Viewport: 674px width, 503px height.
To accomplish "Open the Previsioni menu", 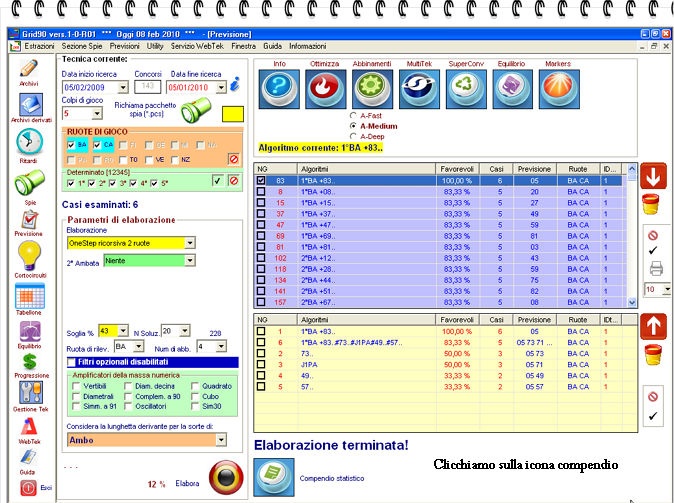I will point(124,46).
